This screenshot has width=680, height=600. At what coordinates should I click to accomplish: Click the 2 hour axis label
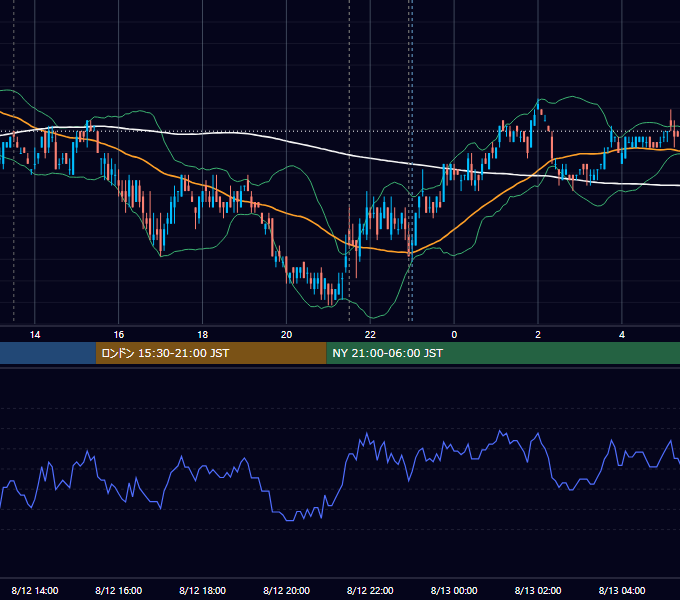538,335
